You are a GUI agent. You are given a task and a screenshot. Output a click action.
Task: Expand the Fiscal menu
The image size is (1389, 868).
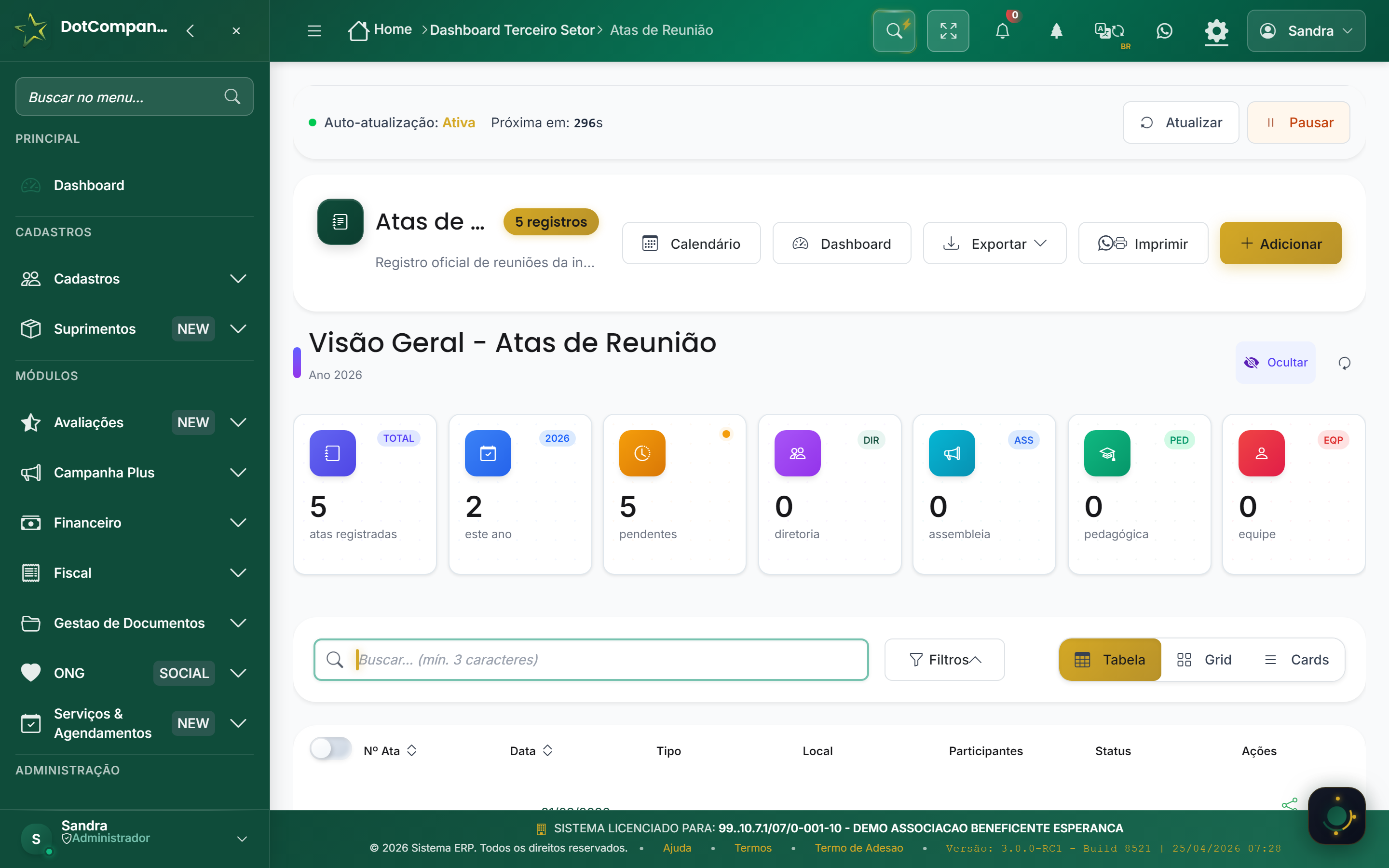coord(134,573)
